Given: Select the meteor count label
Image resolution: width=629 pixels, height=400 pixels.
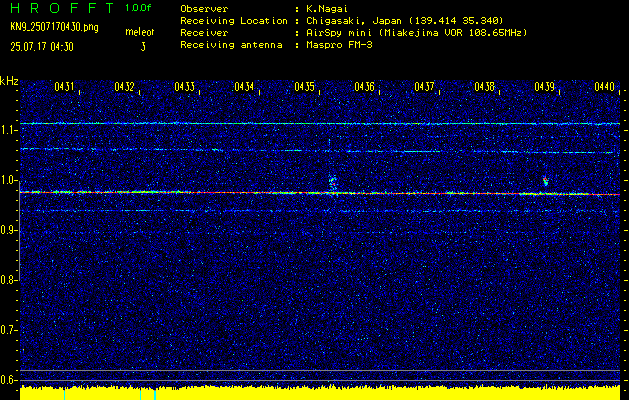Looking at the screenshot, I should point(140,32).
